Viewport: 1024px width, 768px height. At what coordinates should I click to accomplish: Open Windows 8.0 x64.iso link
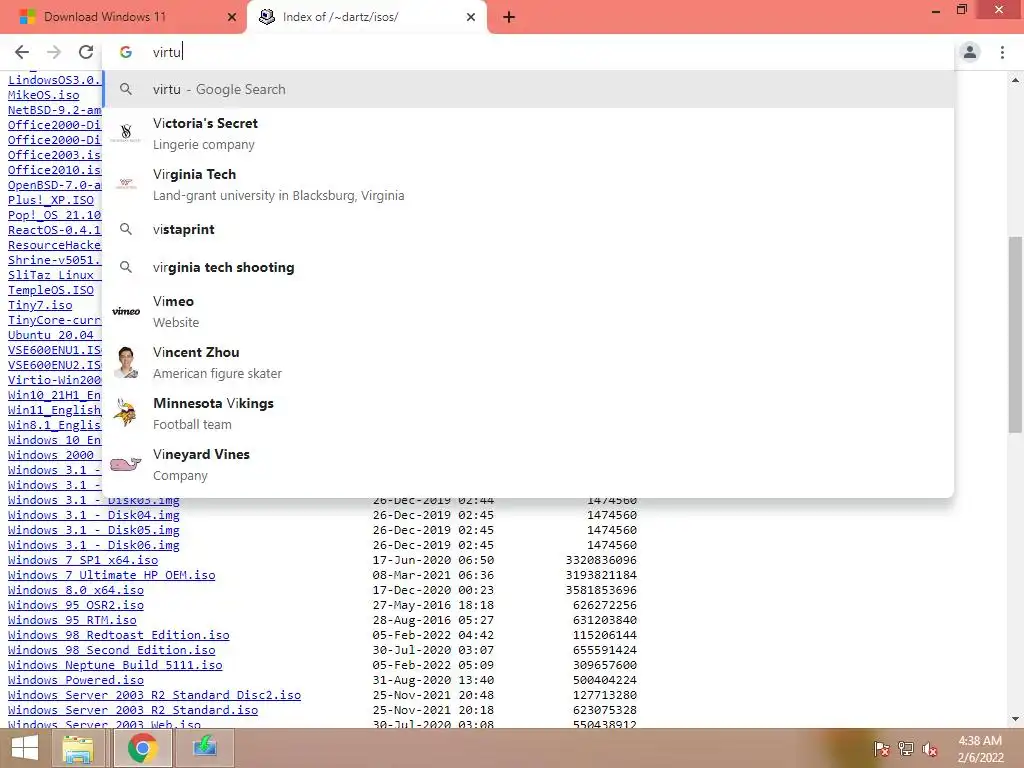(x=76, y=590)
